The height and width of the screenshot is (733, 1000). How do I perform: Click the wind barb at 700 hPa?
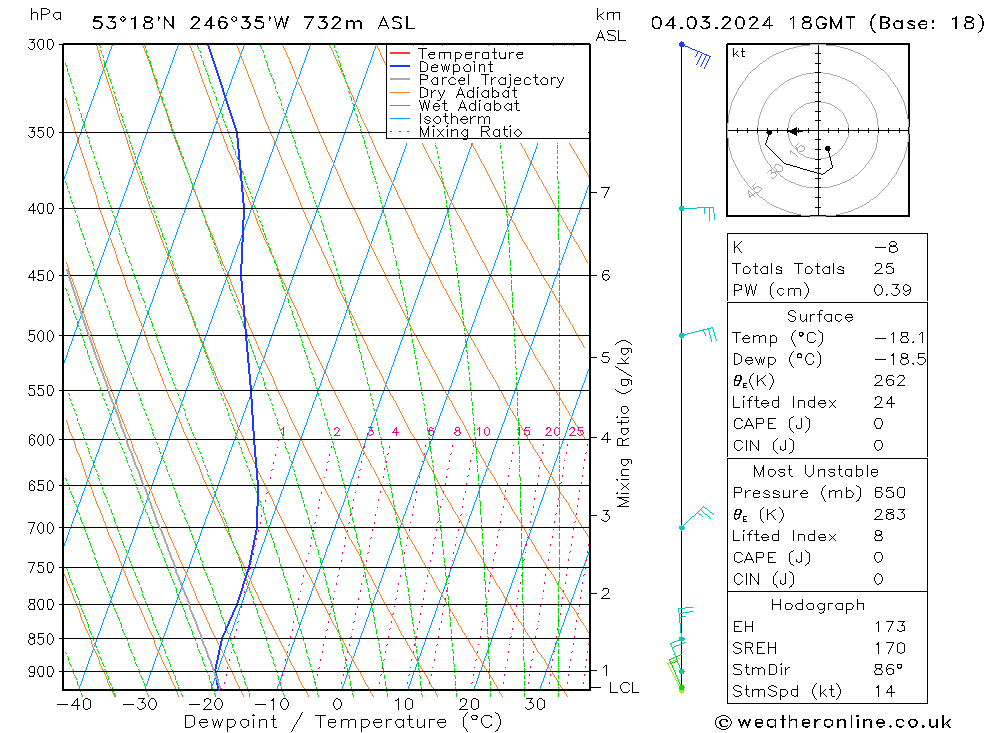(696, 517)
